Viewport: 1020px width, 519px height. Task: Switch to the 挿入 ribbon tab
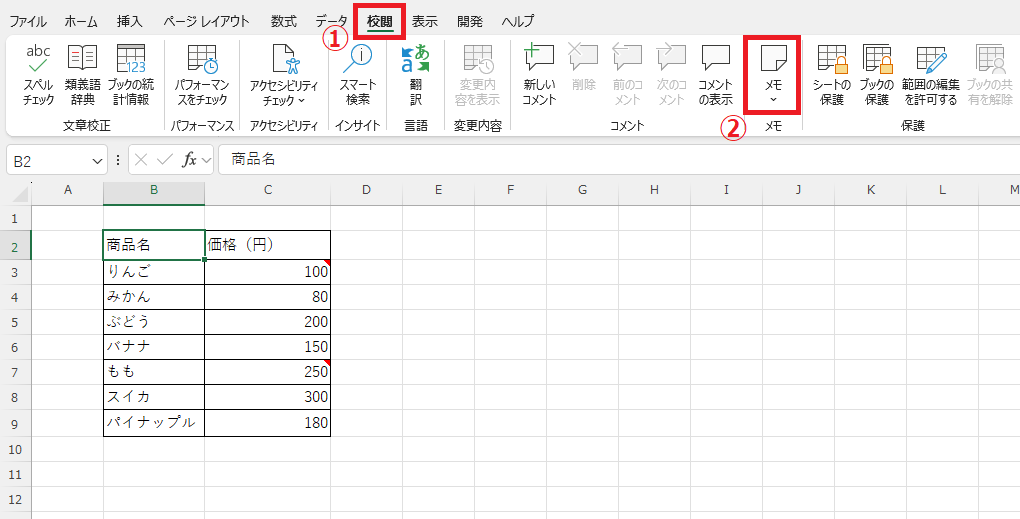click(129, 21)
